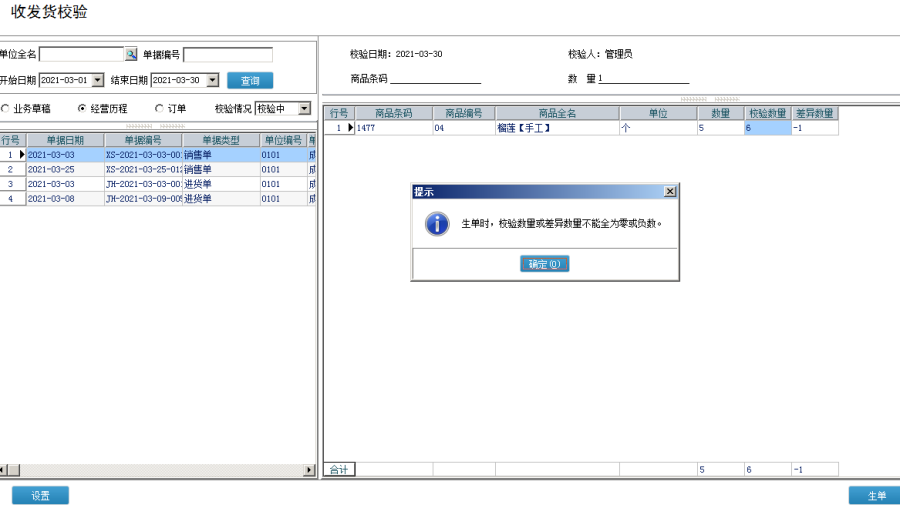Image resolution: width=900 pixels, height=508 pixels.
Task: Open 设置 at the bottom left
Action: click(40, 496)
